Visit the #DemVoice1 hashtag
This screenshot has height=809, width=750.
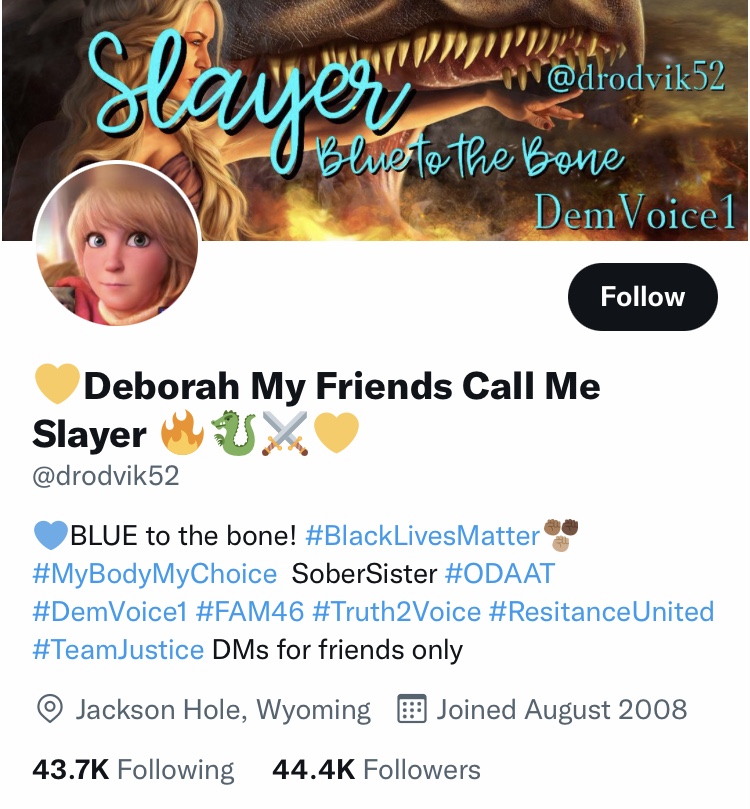[x=109, y=612]
